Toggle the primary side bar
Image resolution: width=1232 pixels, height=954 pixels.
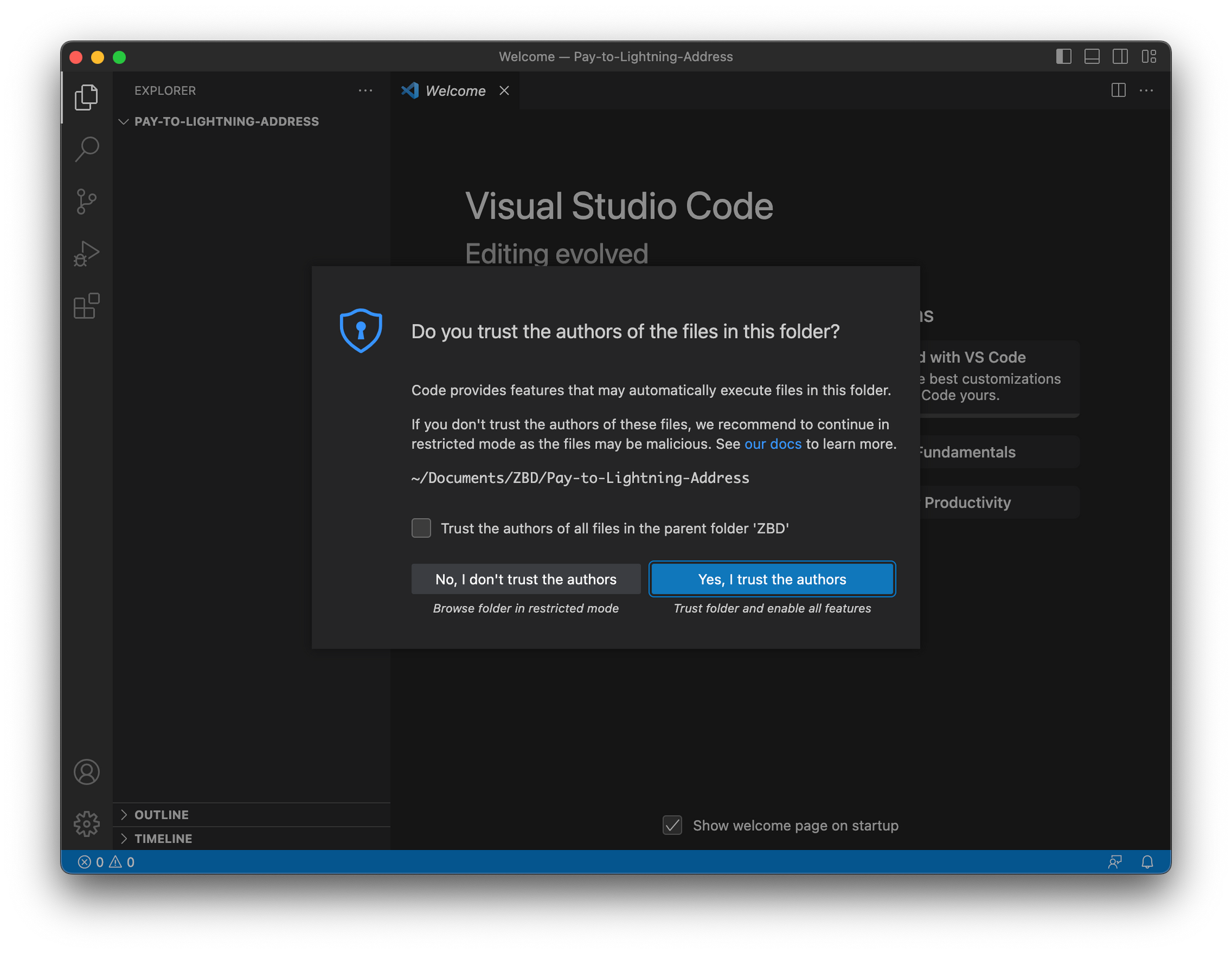point(1063,57)
